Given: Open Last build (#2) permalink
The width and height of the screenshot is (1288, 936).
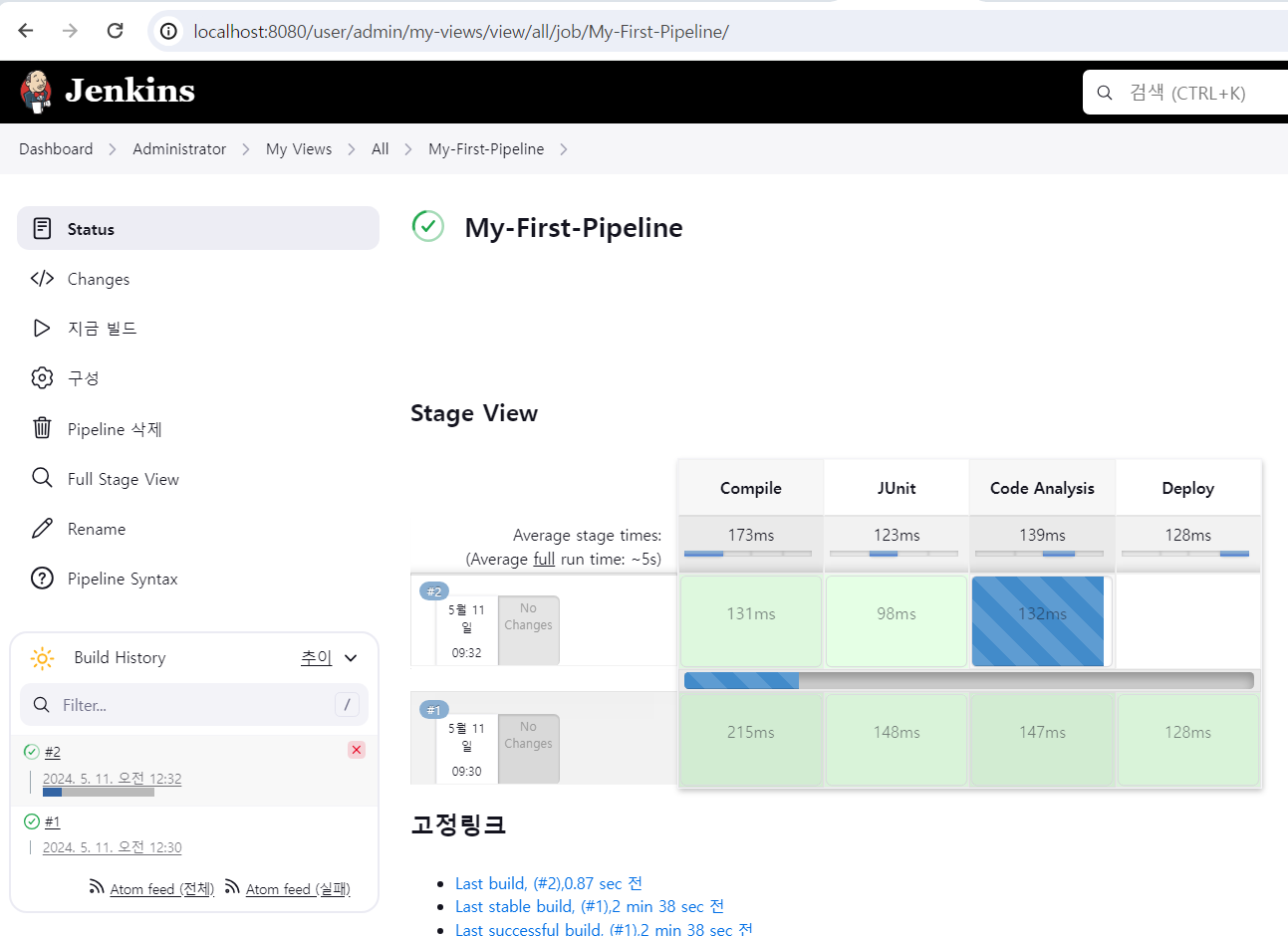Looking at the screenshot, I should tap(549, 883).
